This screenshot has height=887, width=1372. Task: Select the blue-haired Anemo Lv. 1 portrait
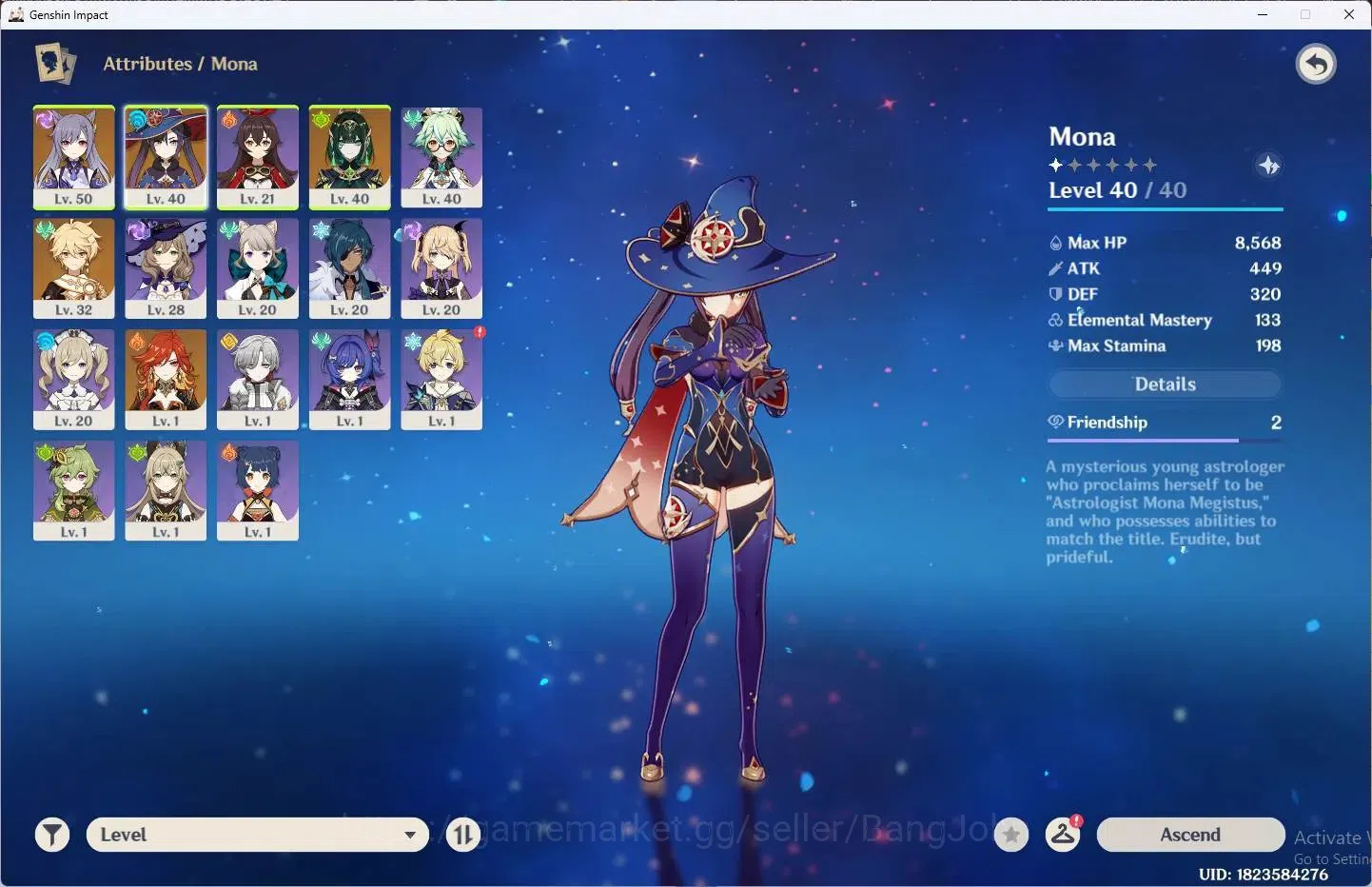[349, 380]
